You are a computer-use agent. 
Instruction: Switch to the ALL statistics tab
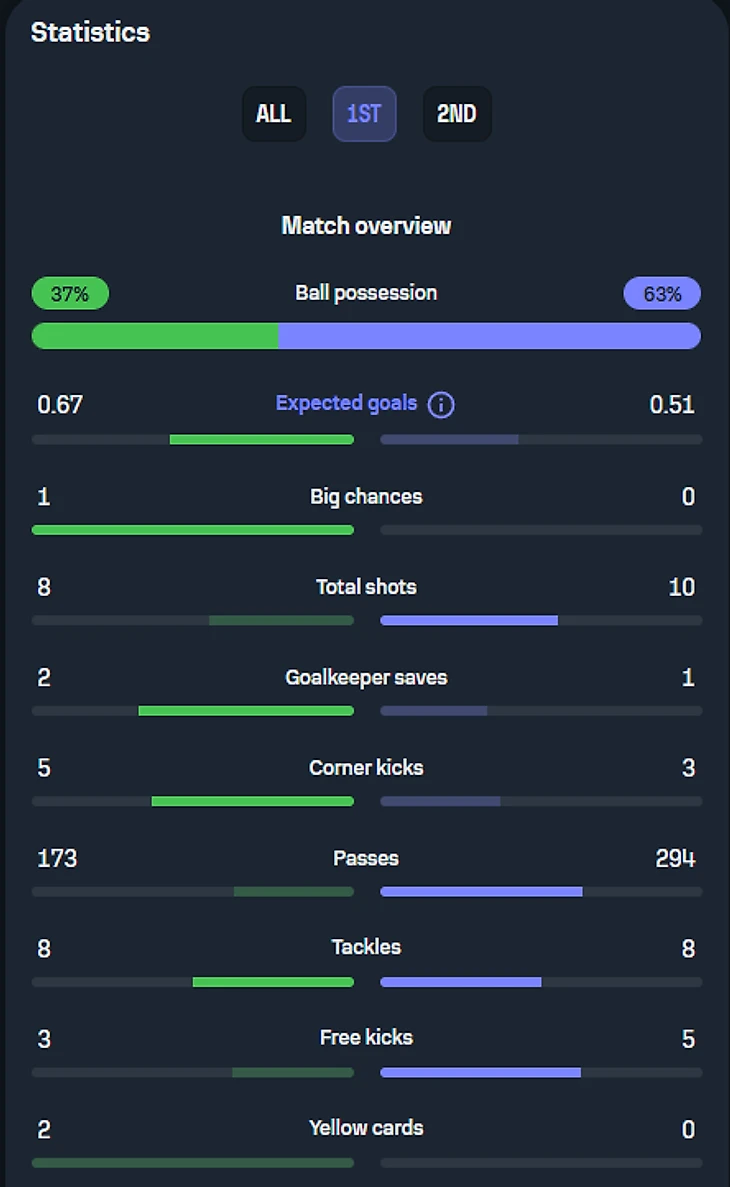[273, 114]
